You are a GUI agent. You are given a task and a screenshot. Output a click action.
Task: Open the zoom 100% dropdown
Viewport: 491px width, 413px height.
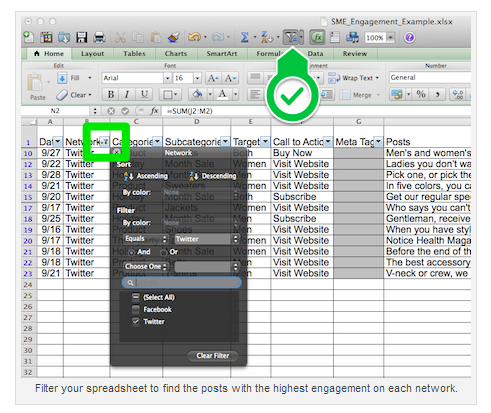click(390, 37)
